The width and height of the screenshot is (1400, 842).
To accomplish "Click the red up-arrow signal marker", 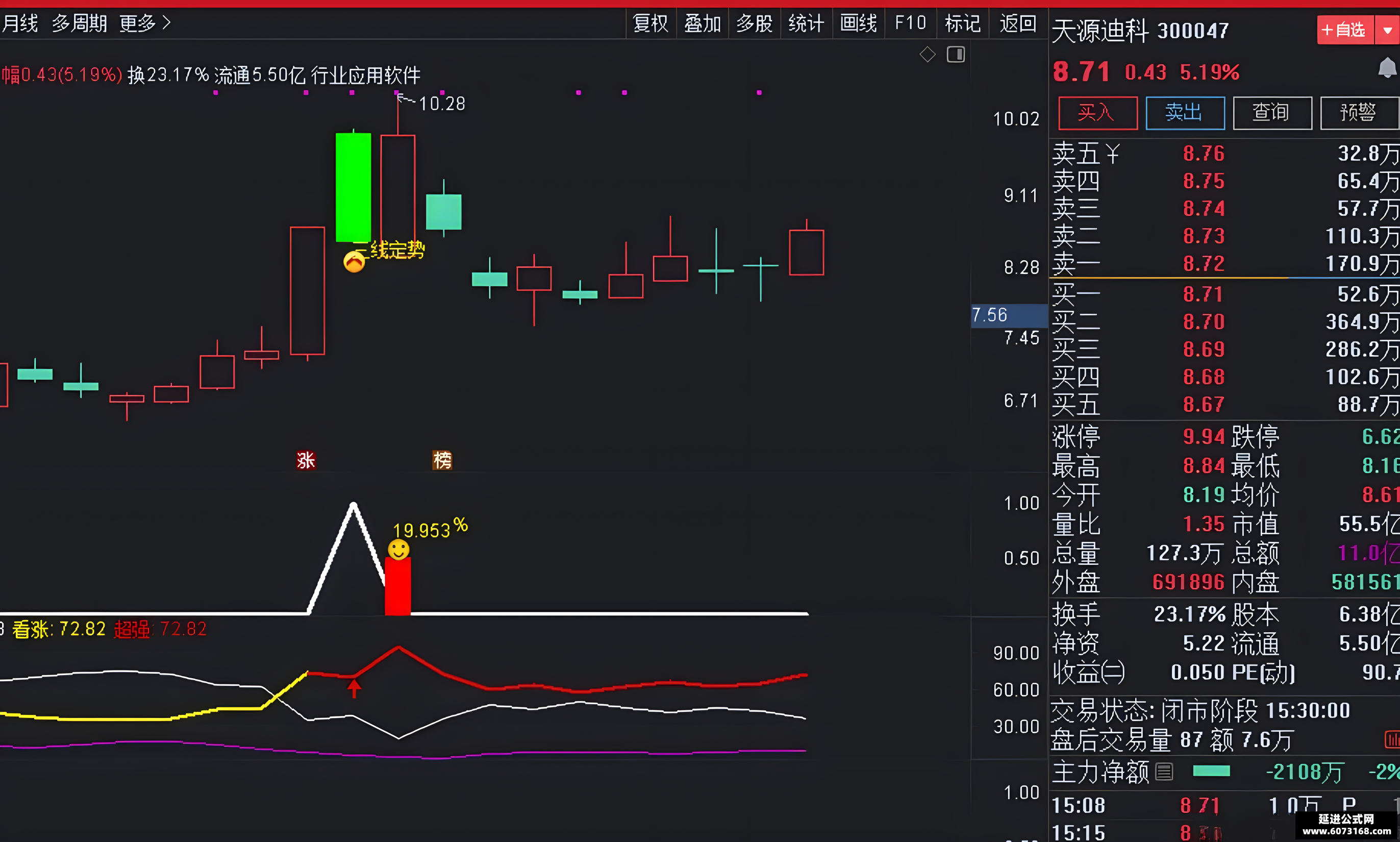I will pos(354,688).
